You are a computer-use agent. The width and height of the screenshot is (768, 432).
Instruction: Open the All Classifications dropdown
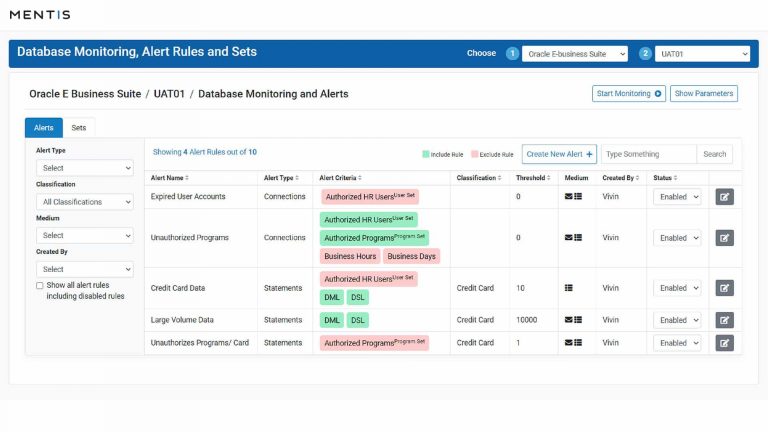coord(84,202)
